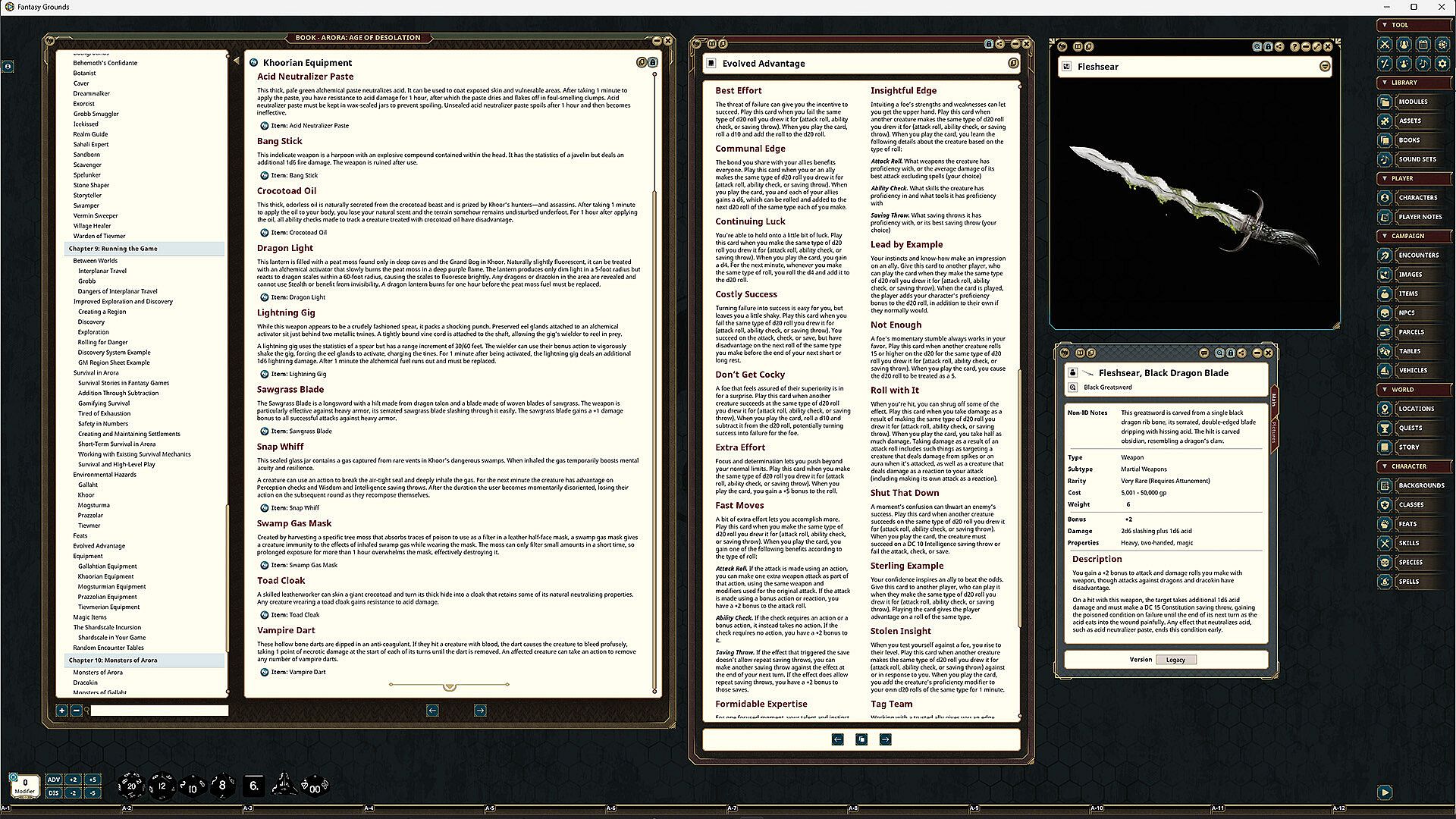The width and height of the screenshot is (1456, 819).
Task: Select Chapter 10: Monsters of Arora
Action: coord(113,661)
